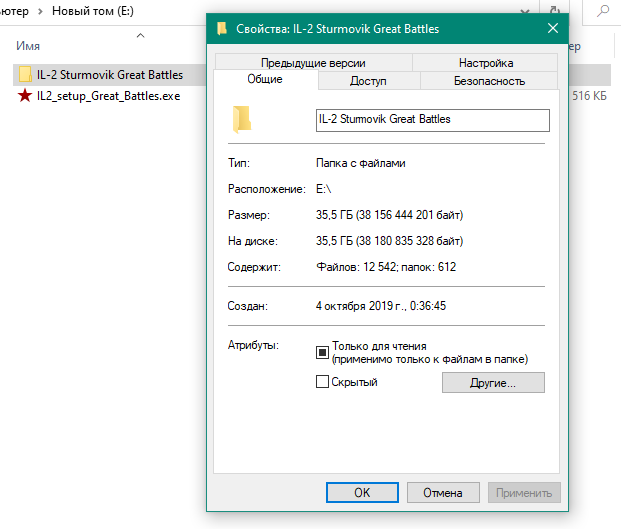The image size is (621, 529).
Task: Switch to the Безопасность tab
Action: [489, 81]
